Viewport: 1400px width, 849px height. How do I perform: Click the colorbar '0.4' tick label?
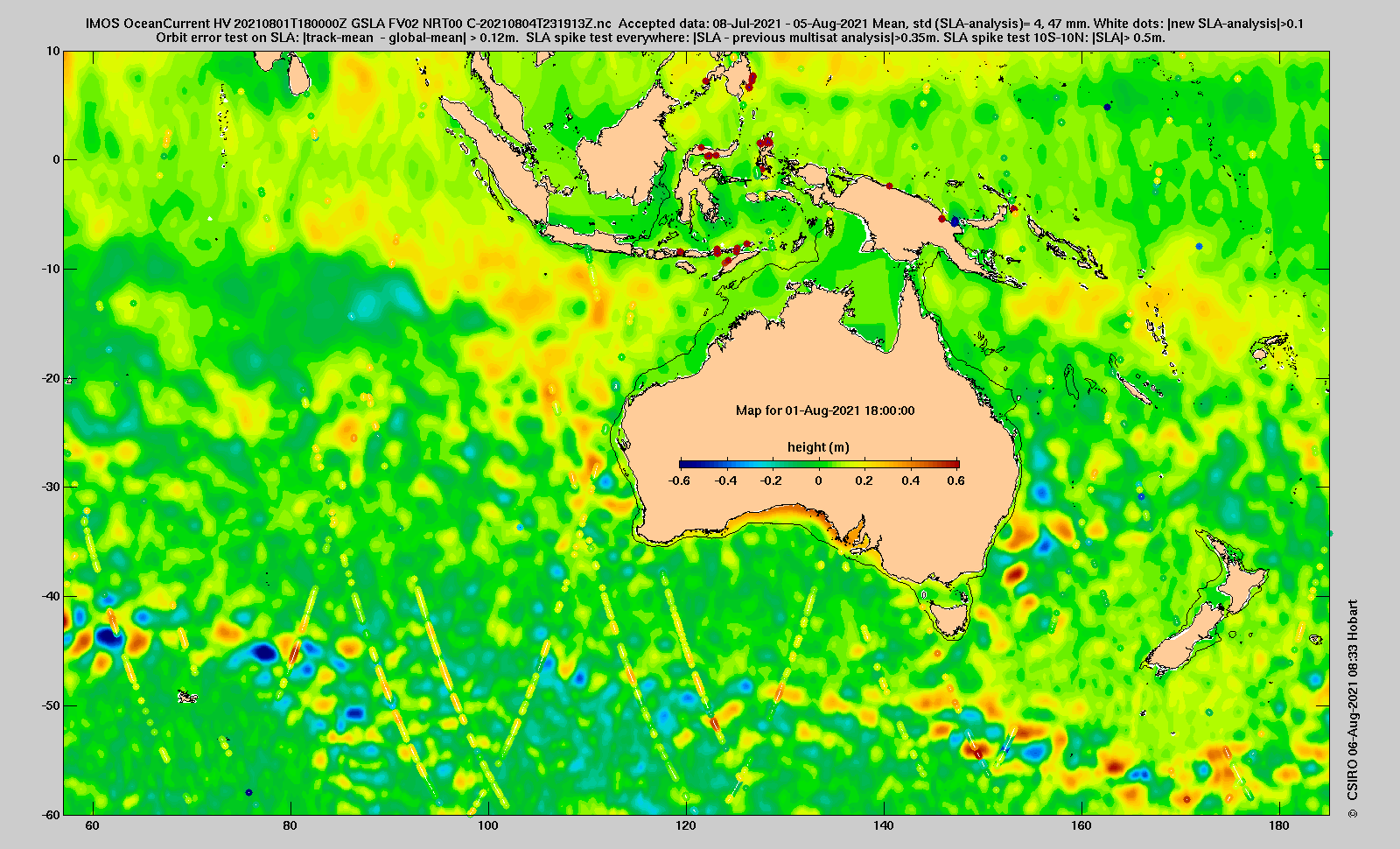(910, 481)
